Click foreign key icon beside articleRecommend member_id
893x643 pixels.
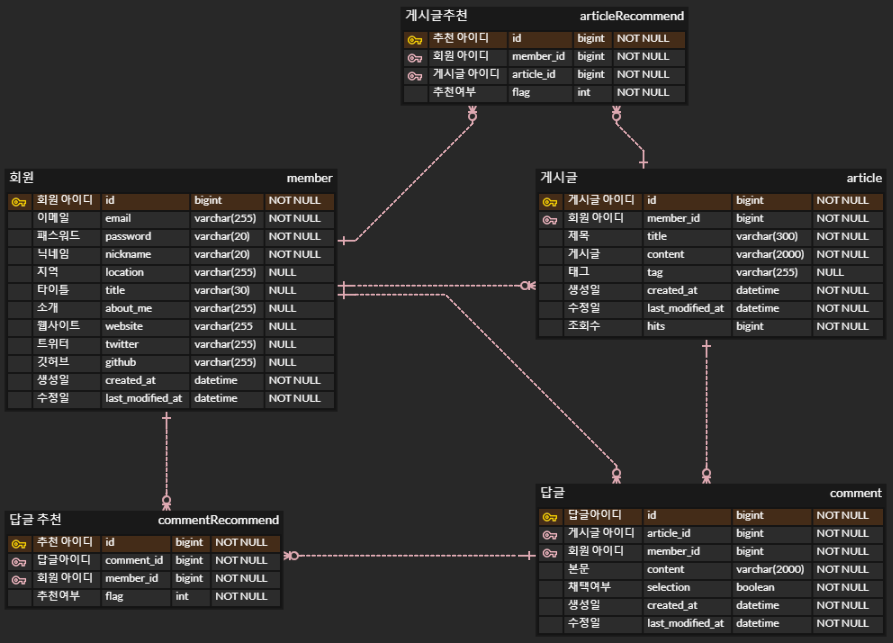[x=415, y=58]
